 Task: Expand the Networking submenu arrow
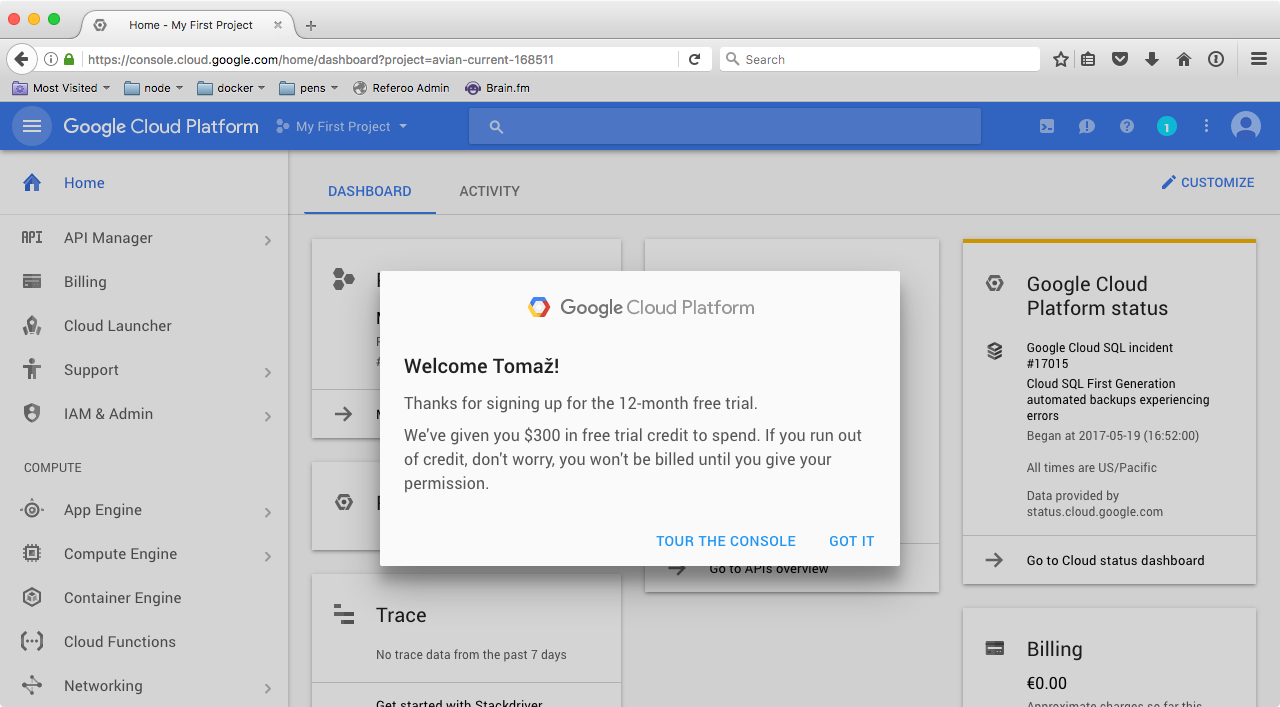[268, 688]
